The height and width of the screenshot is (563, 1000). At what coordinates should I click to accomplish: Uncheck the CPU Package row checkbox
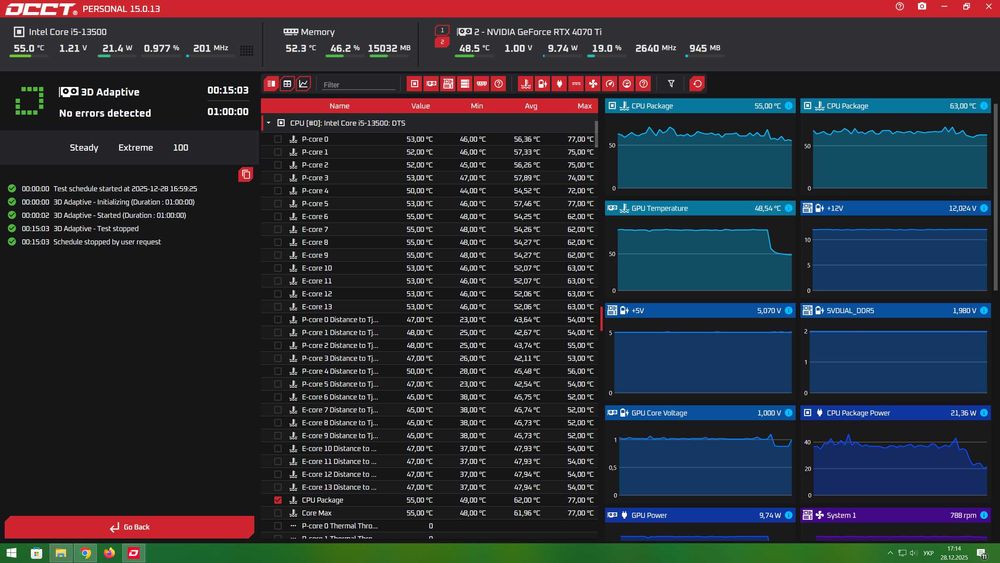point(277,500)
